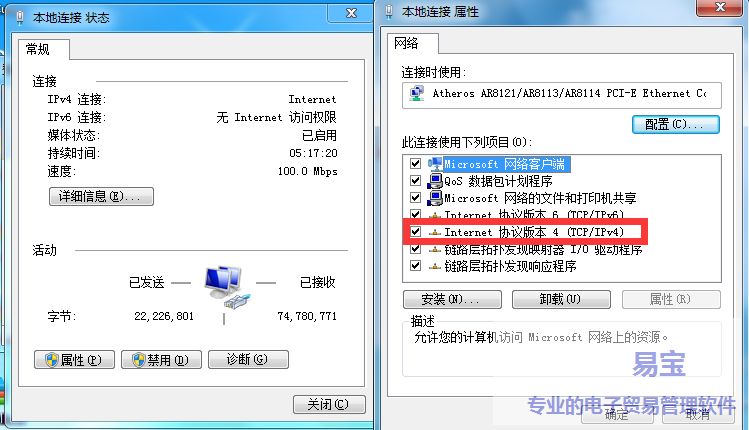Click the network activity computers icon

[x=226, y=288]
